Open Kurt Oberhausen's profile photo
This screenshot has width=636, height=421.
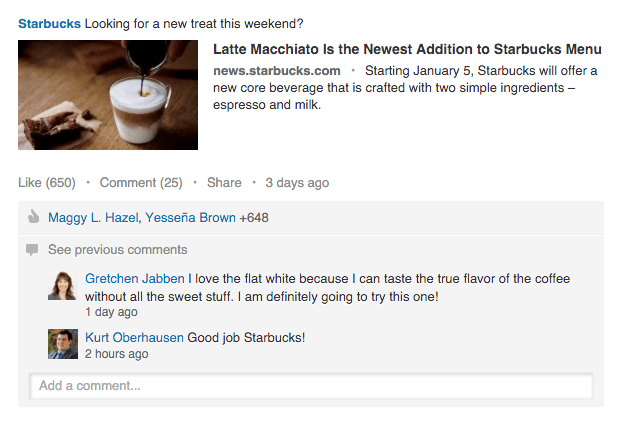[63, 344]
